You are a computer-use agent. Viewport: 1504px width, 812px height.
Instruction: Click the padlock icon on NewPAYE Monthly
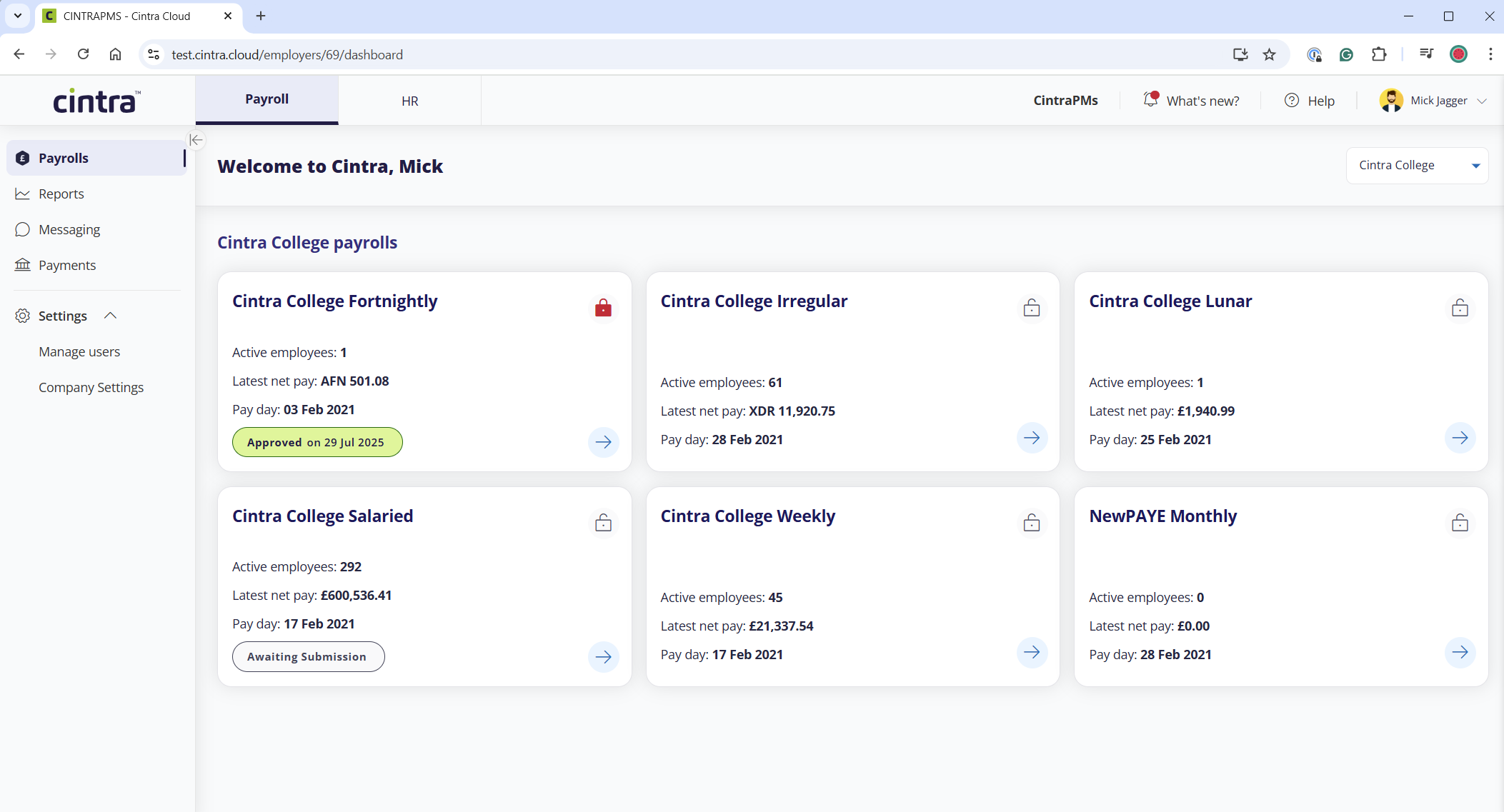[1460, 523]
